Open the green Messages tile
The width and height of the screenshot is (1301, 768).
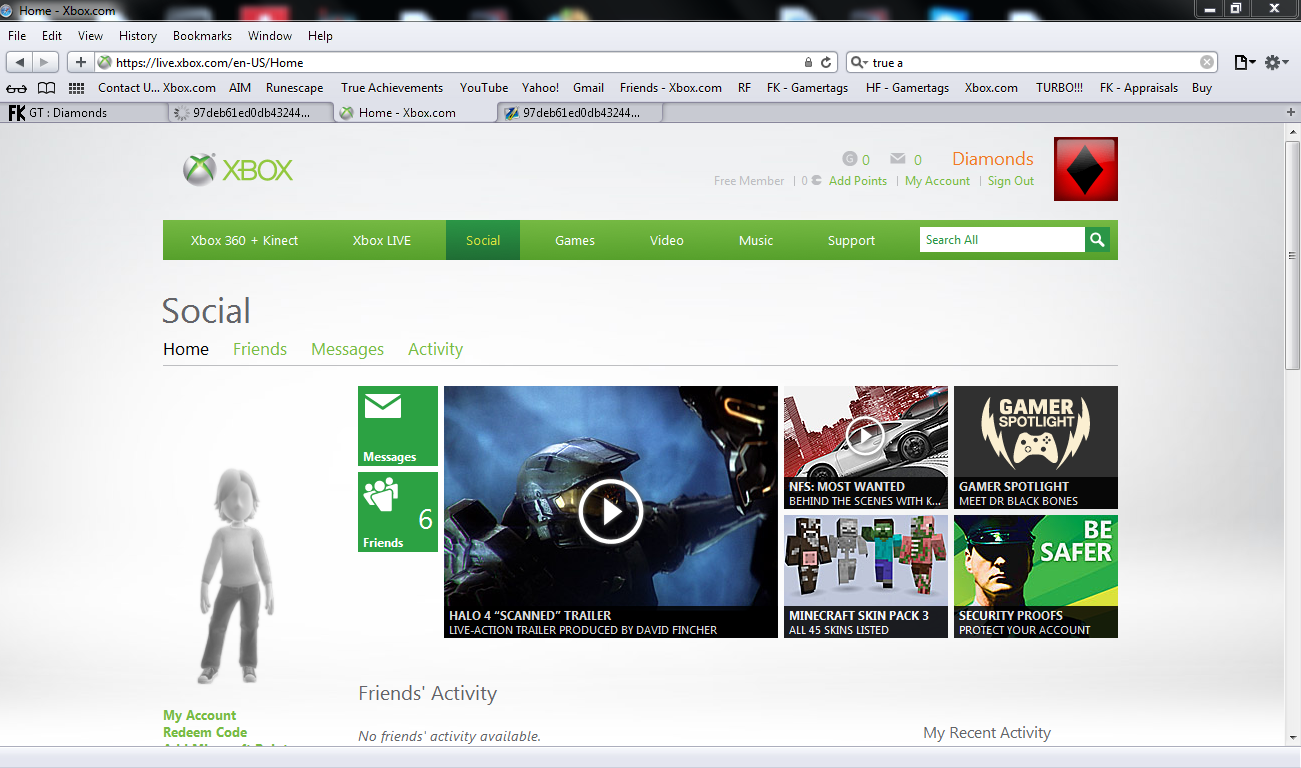click(x=398, y=426)
